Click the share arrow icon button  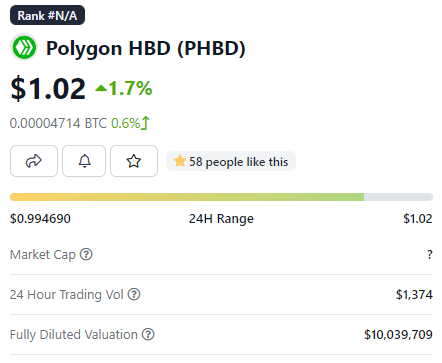point(34,161)
